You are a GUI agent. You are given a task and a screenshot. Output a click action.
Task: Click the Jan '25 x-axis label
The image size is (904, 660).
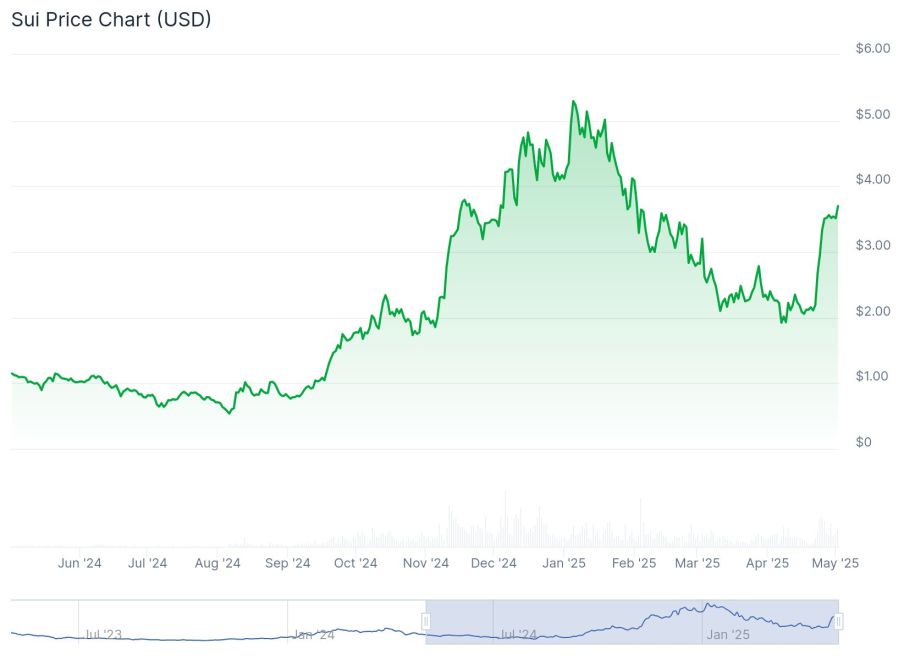point(564,563)
